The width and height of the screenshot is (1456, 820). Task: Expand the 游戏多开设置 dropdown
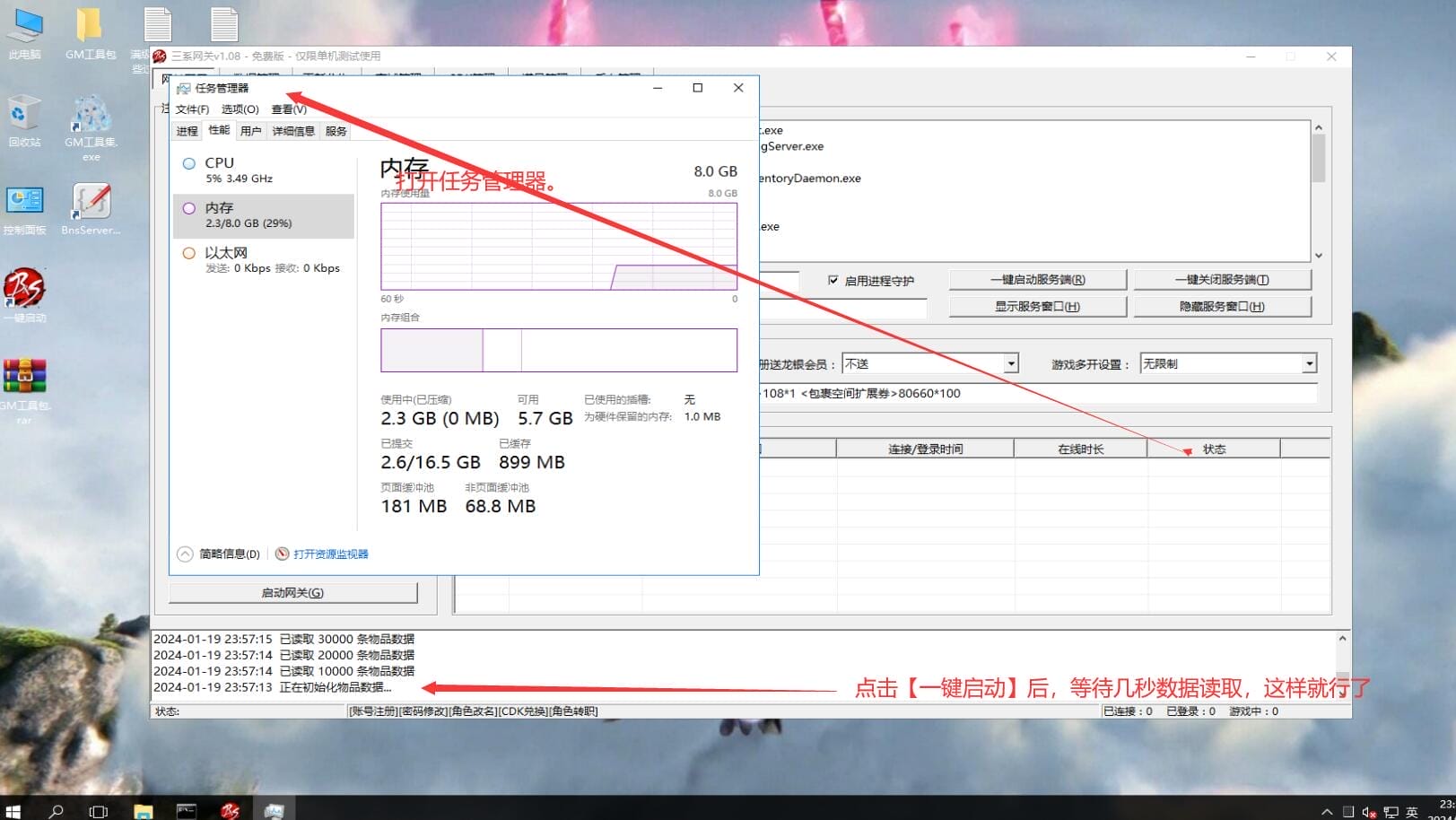point(1309,363)
